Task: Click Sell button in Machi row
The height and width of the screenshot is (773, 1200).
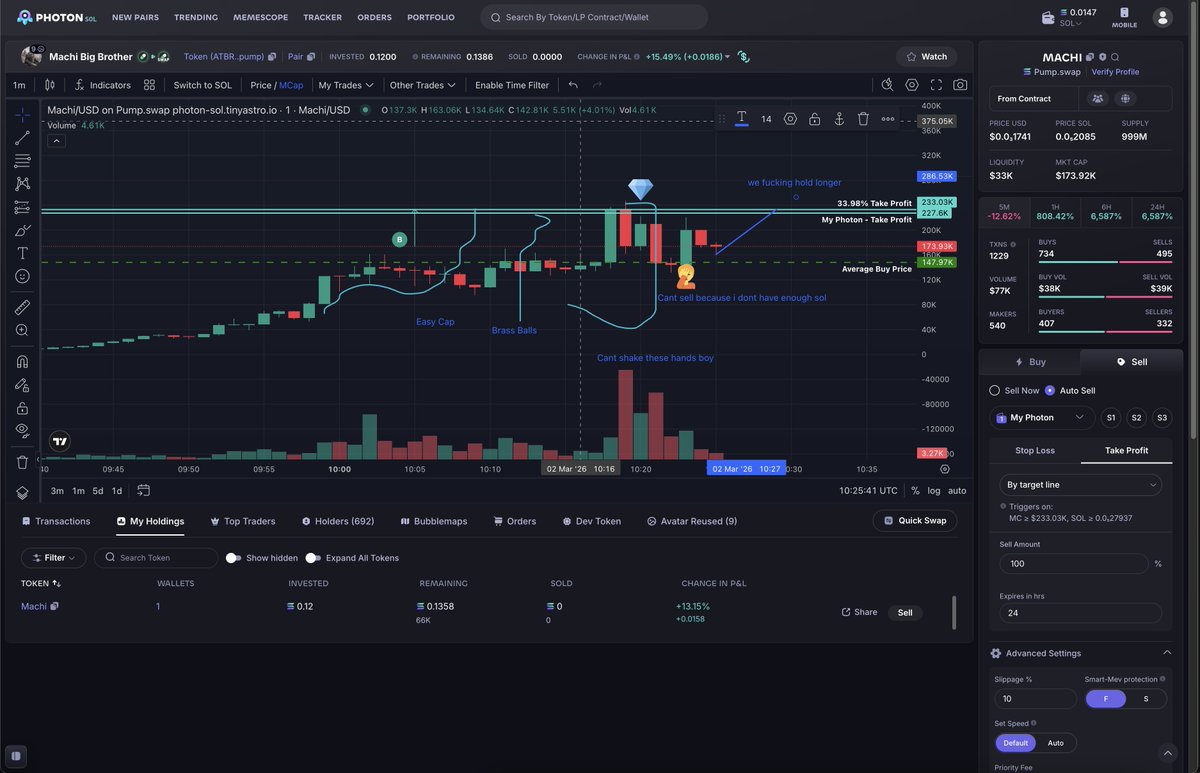Action: coord(905,613)
